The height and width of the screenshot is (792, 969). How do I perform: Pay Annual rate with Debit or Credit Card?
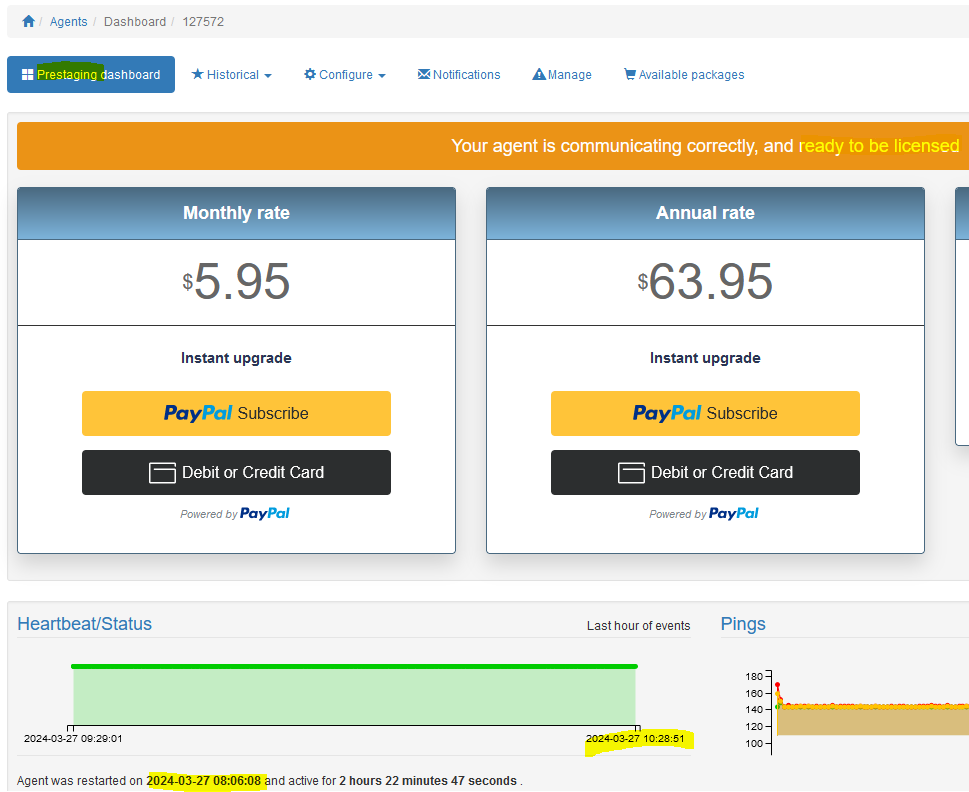(705, 473)
